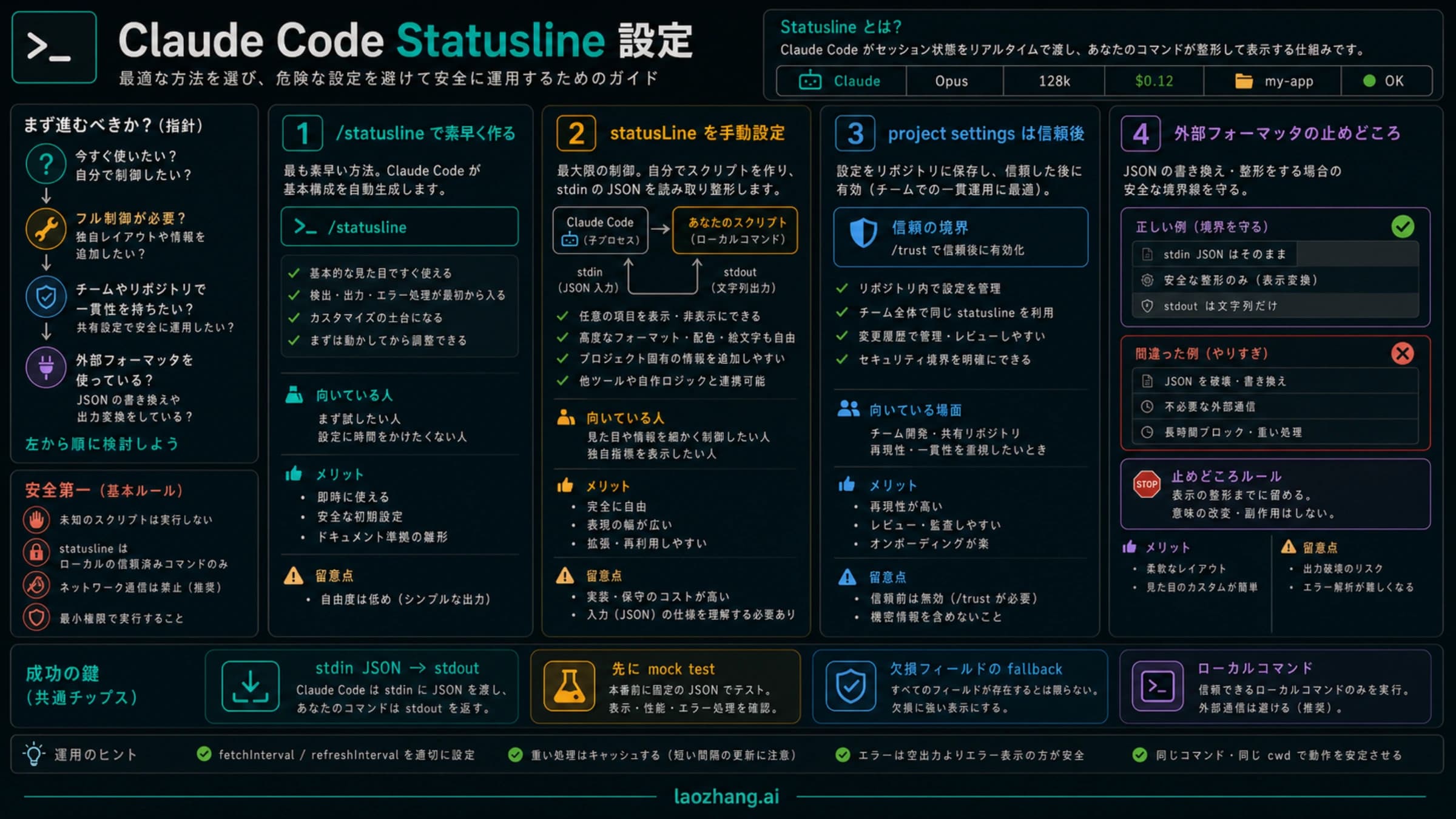Click the あなたのスクリプト box

coord(735,230)
